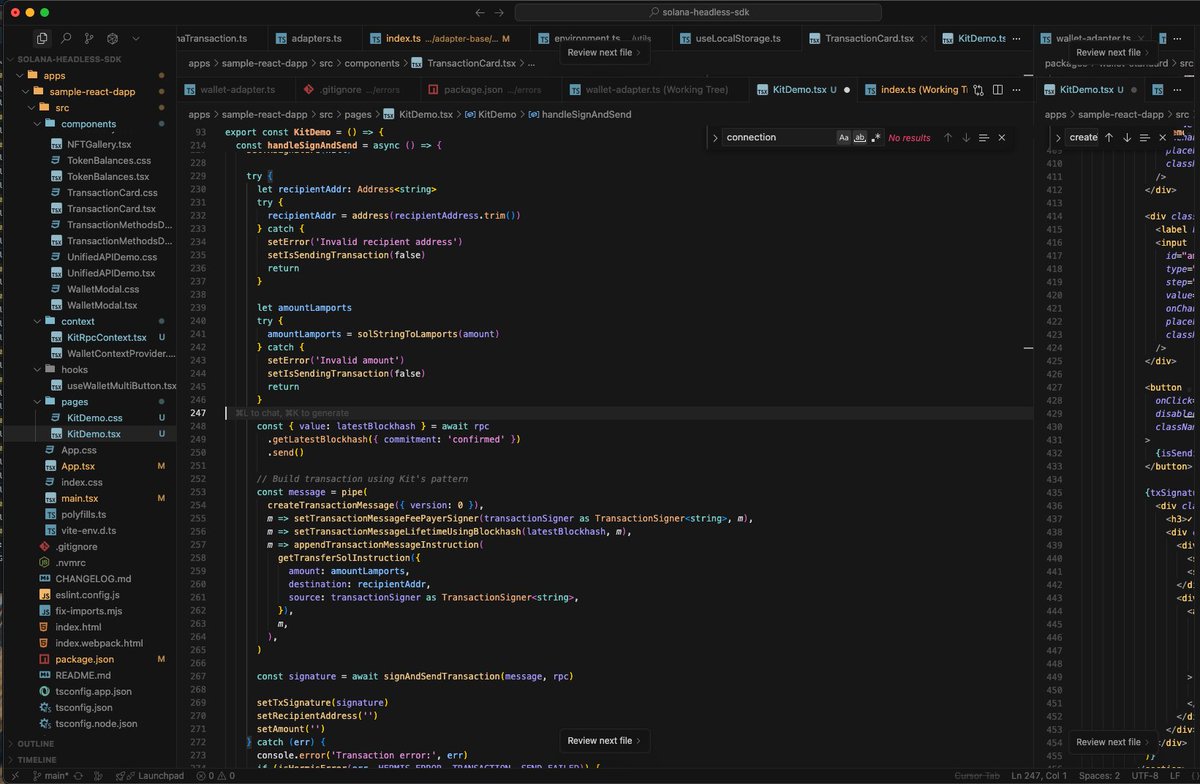Switch to the TransactionCard.tsx tab
The image size is (1200, 784).
pos(870,38)
